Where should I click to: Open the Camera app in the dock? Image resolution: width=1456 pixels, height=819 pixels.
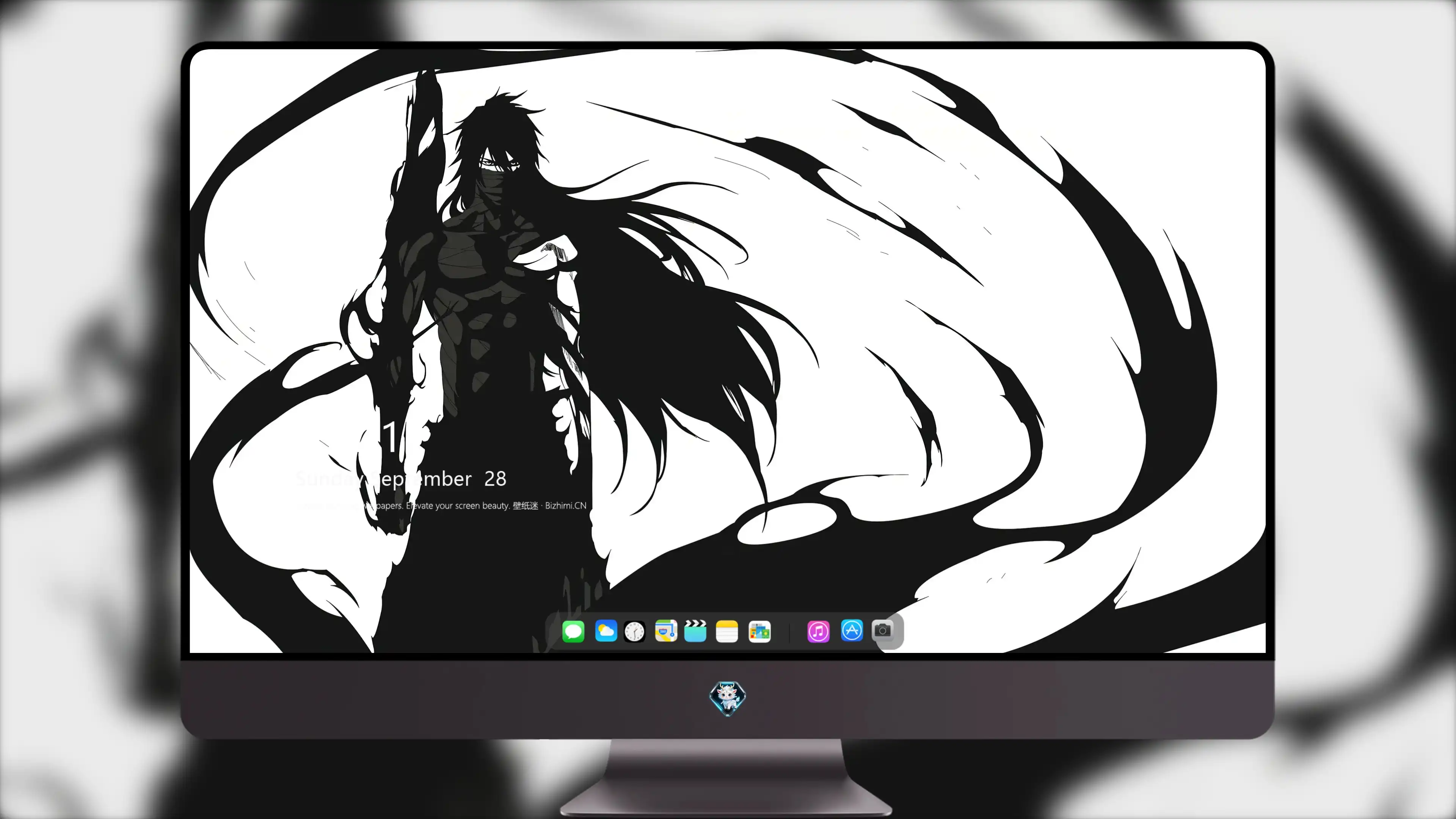(x=882, y=630)
